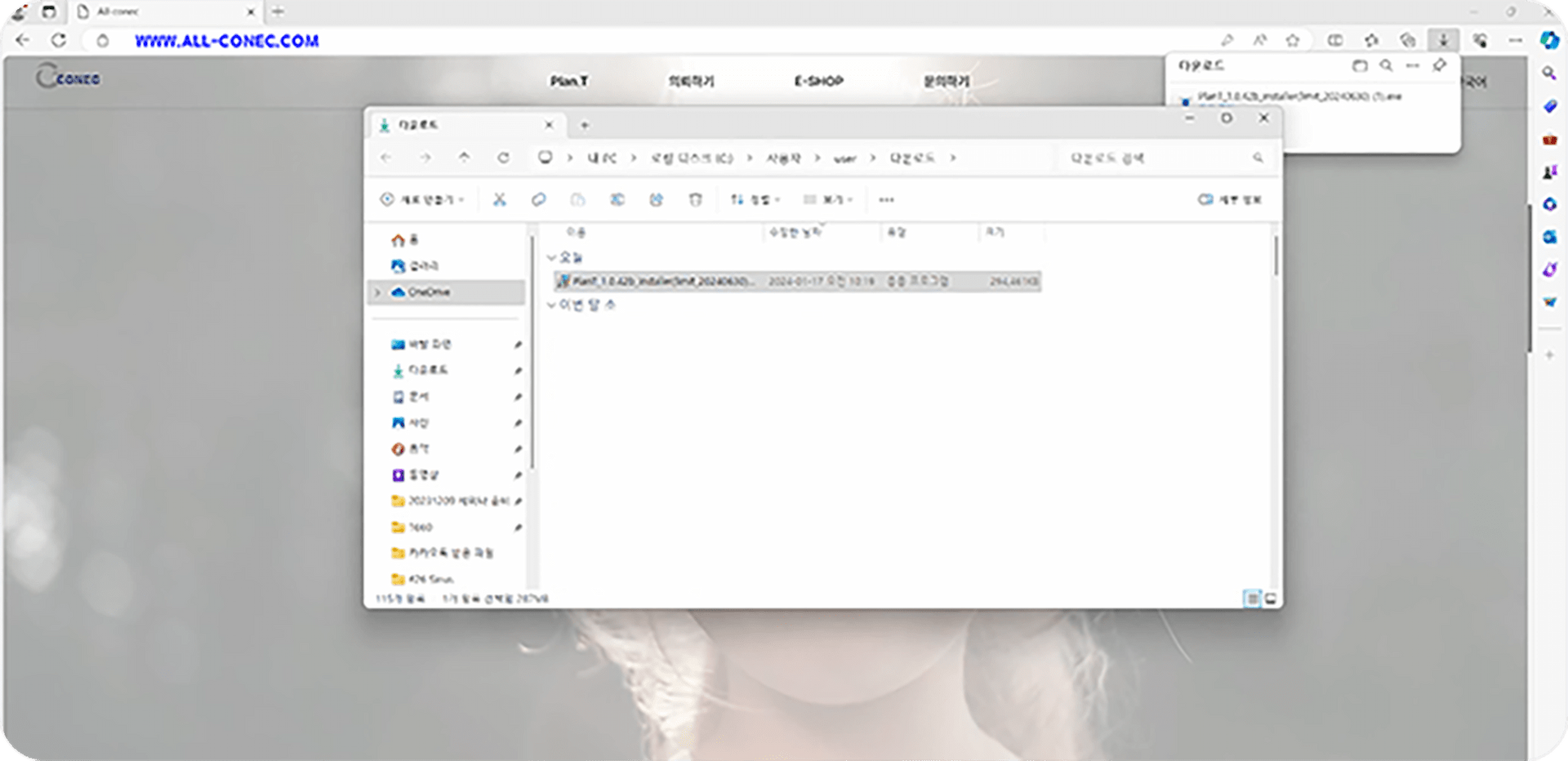Expand breadcrumb chevron after 내 PC

(633, 158)
